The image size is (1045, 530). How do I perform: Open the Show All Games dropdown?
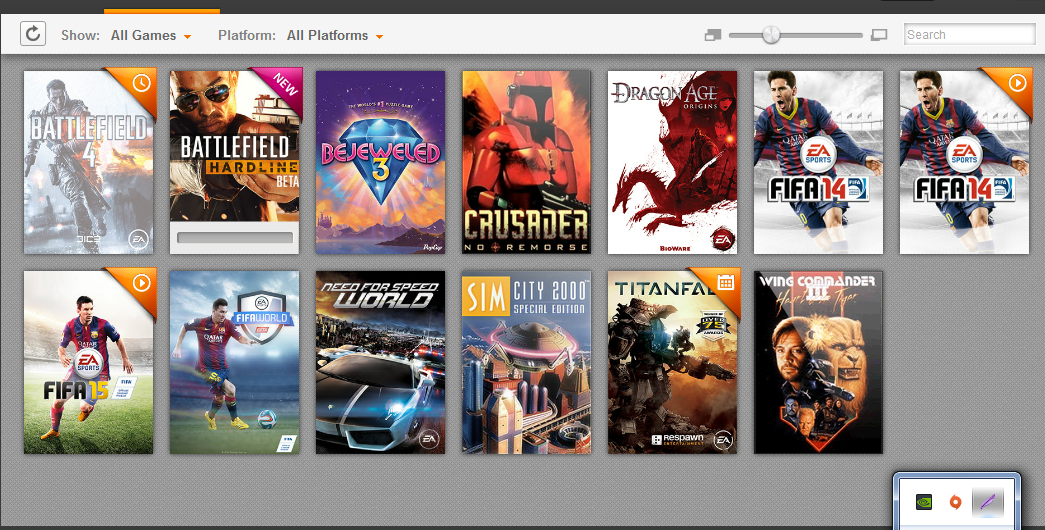[x=151, y=35]
